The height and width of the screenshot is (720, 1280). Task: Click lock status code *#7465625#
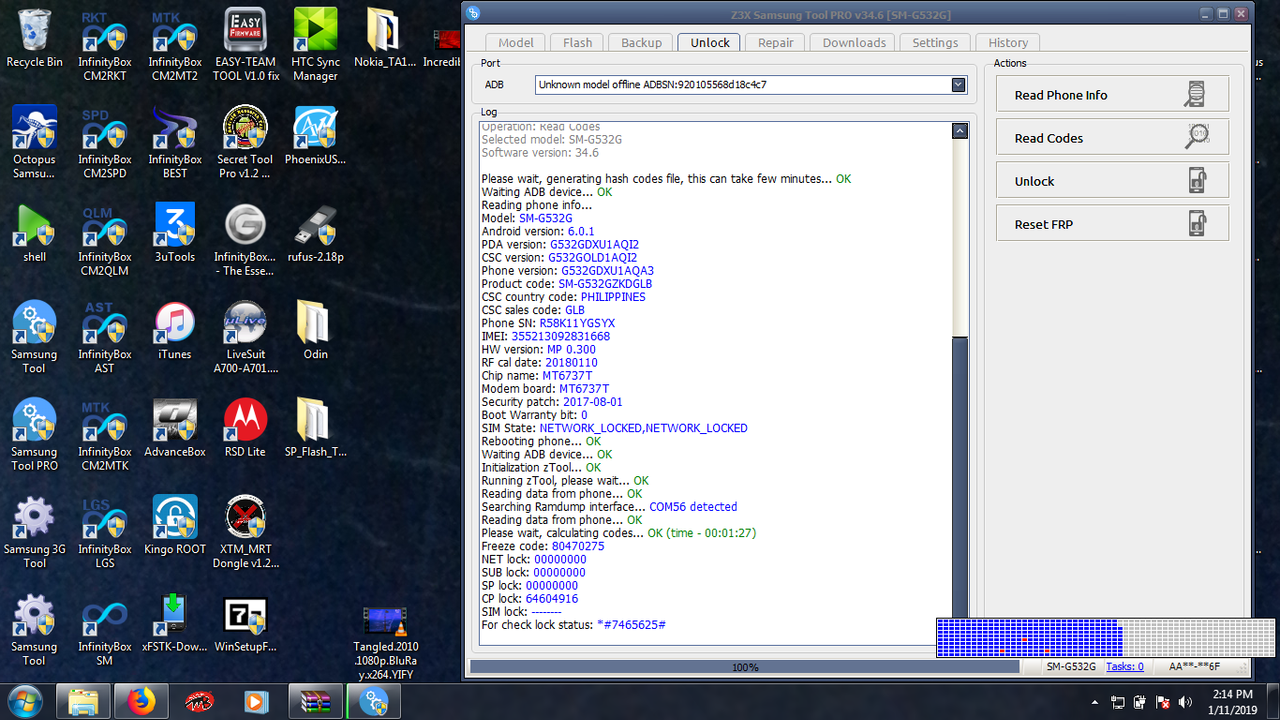click(x=631, y=624)
